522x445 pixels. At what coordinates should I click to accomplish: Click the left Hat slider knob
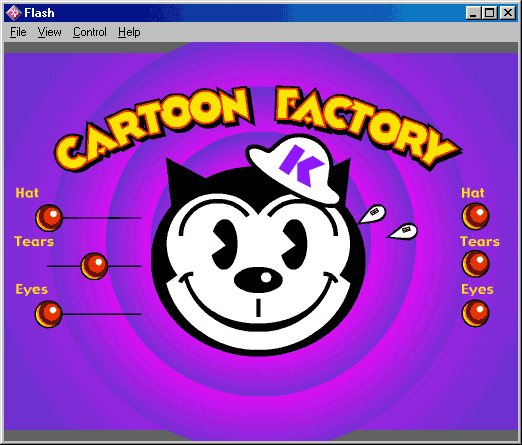pyautogui.click(x=49, y=218)
